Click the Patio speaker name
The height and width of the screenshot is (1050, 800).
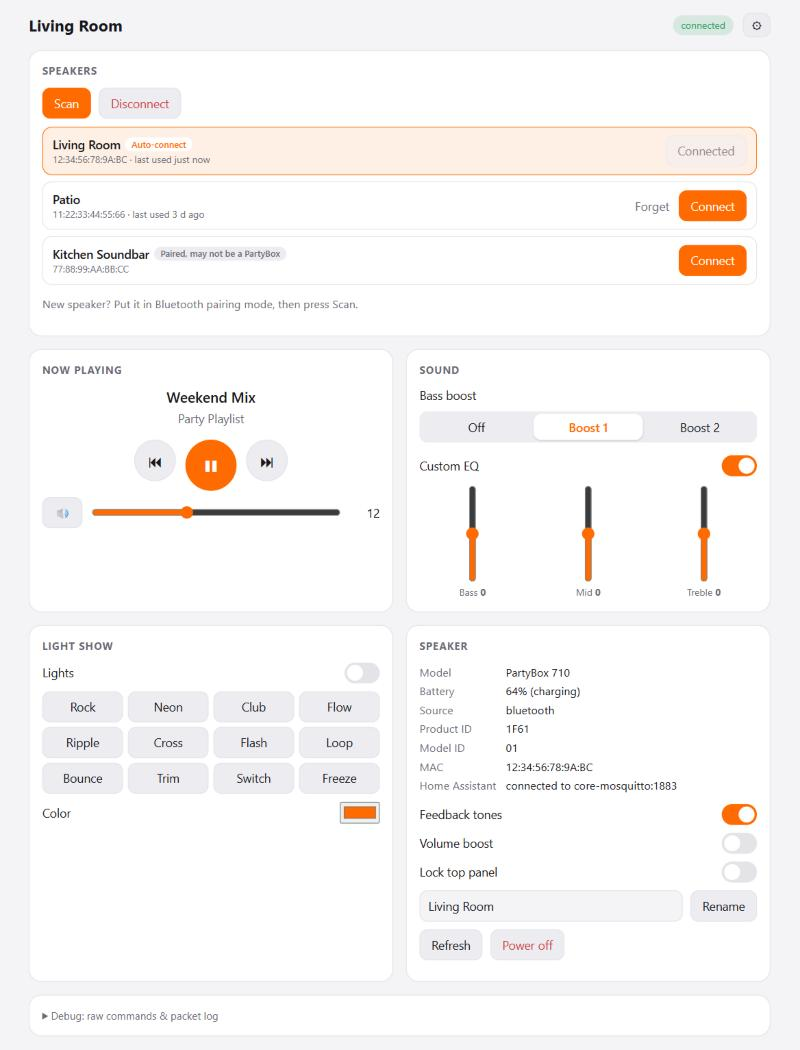66,200
